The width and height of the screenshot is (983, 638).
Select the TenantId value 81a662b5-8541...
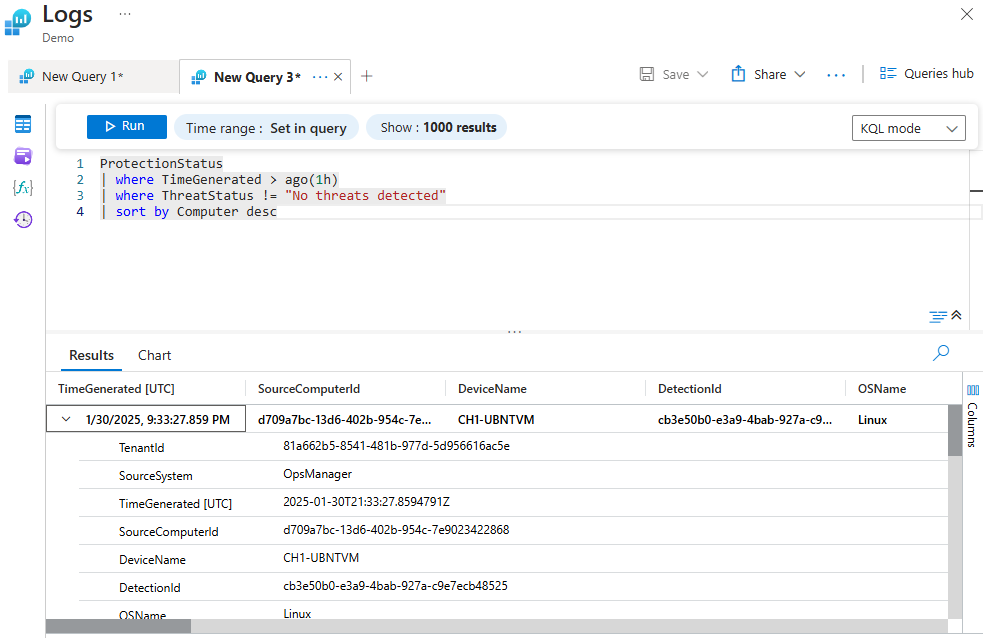[x=396, y=446]
